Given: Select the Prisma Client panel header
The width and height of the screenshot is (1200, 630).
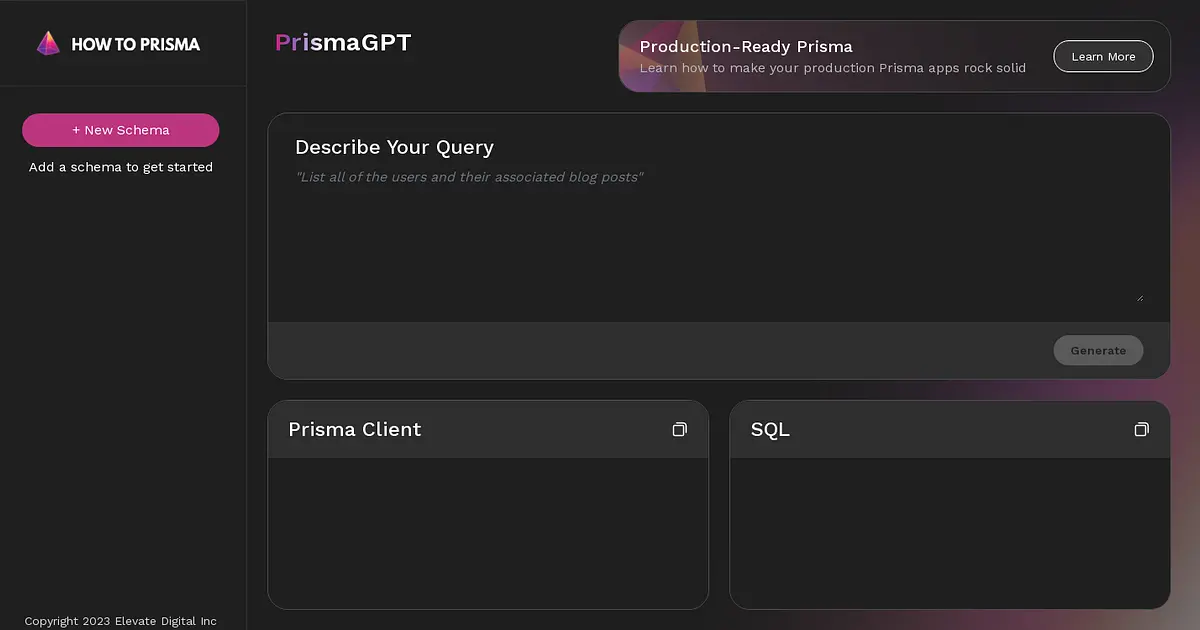Looking at the screenshot, I should tap(488, 429).
